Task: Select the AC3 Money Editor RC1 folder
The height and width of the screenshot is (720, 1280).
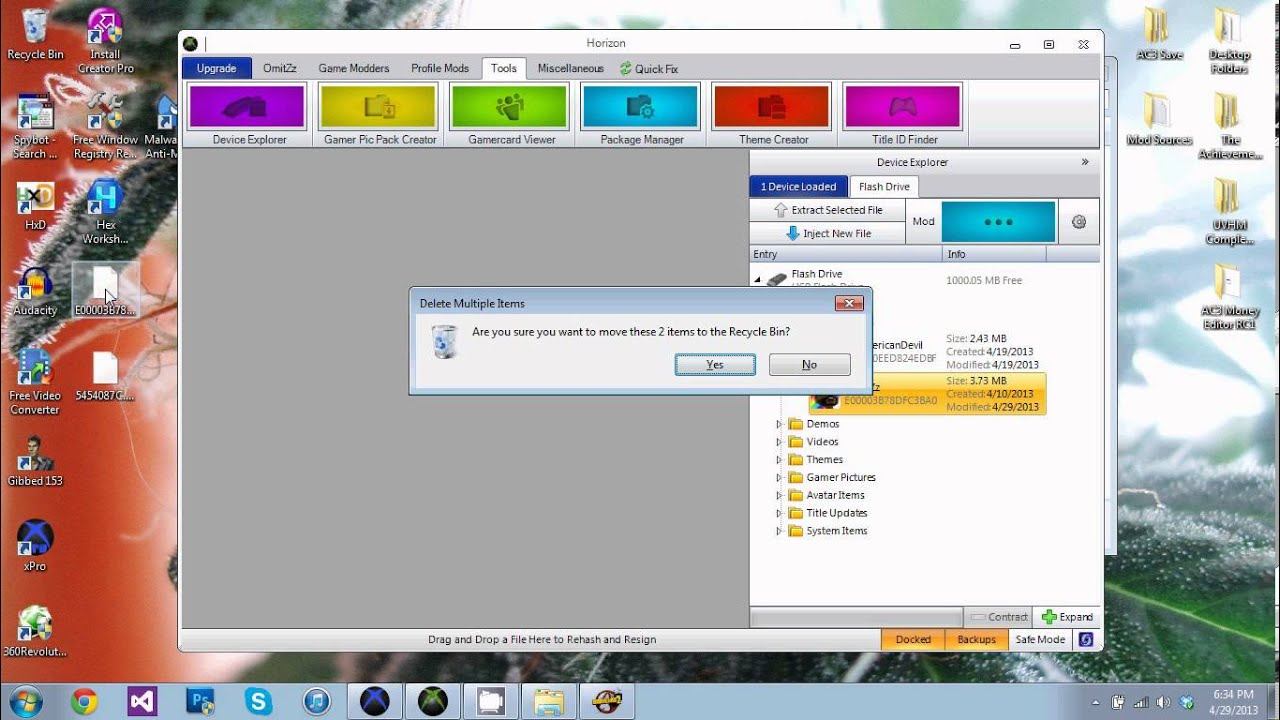Action: coord(1229,298)
